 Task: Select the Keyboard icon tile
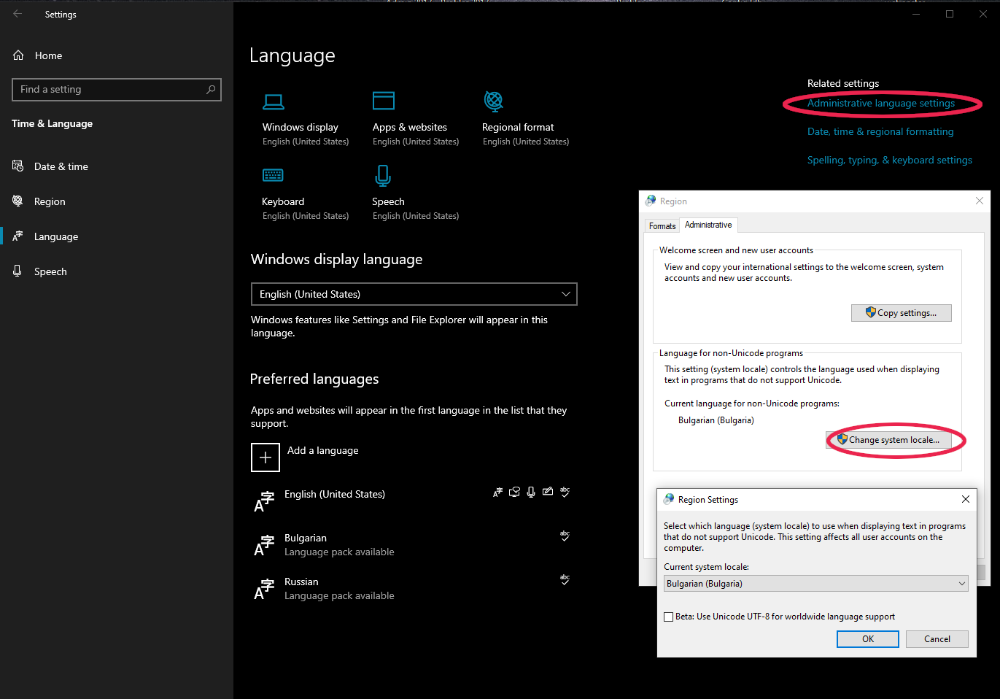pos(273,176)
